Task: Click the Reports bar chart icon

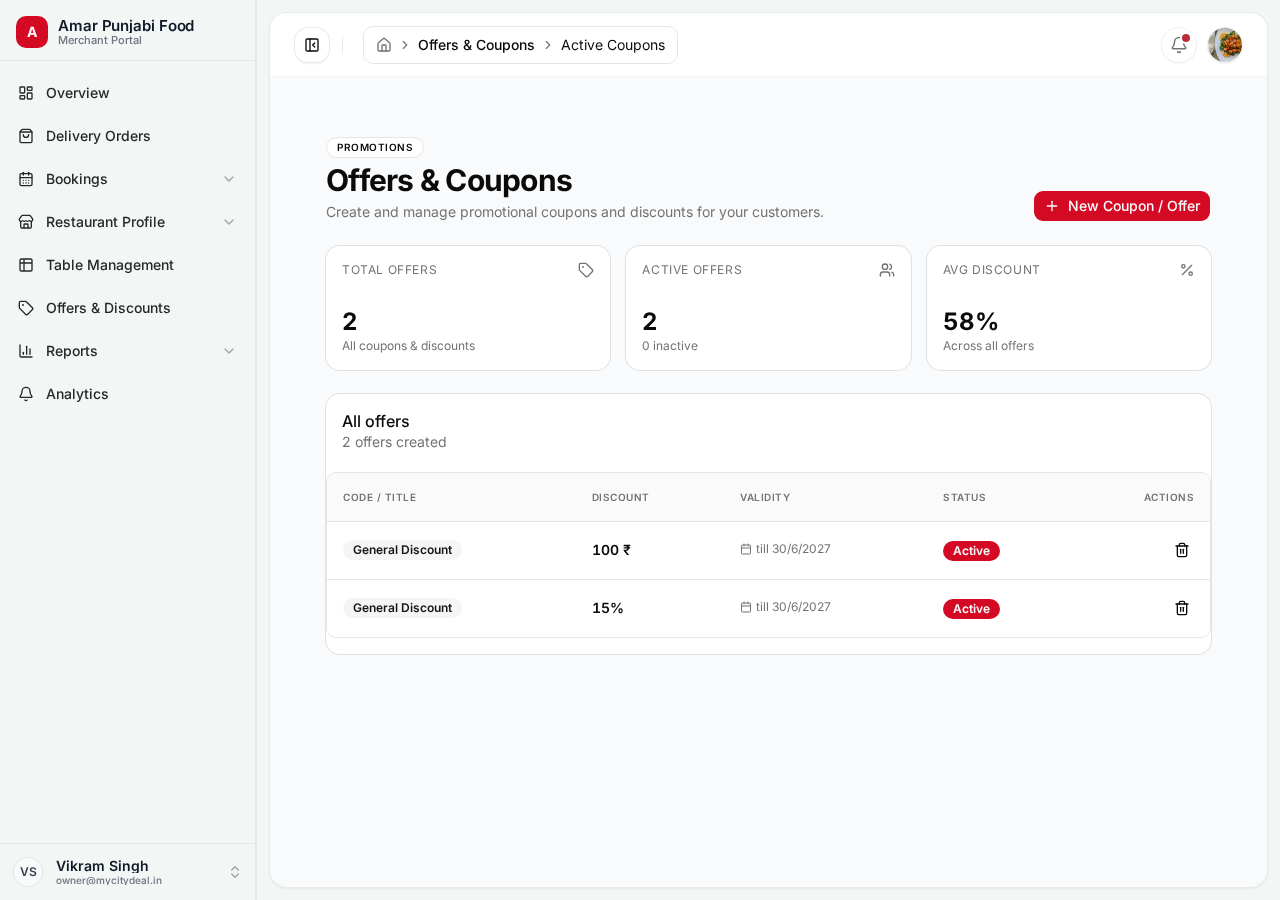Action: point(26,351)
